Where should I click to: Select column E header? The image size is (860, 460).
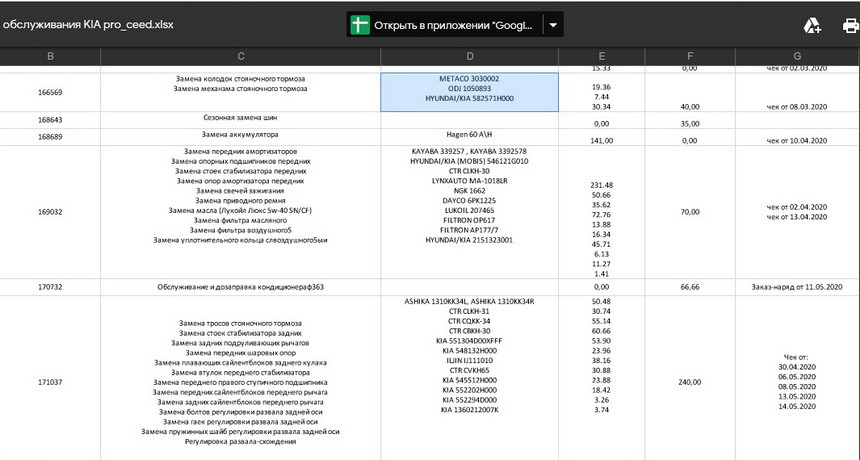602,56
